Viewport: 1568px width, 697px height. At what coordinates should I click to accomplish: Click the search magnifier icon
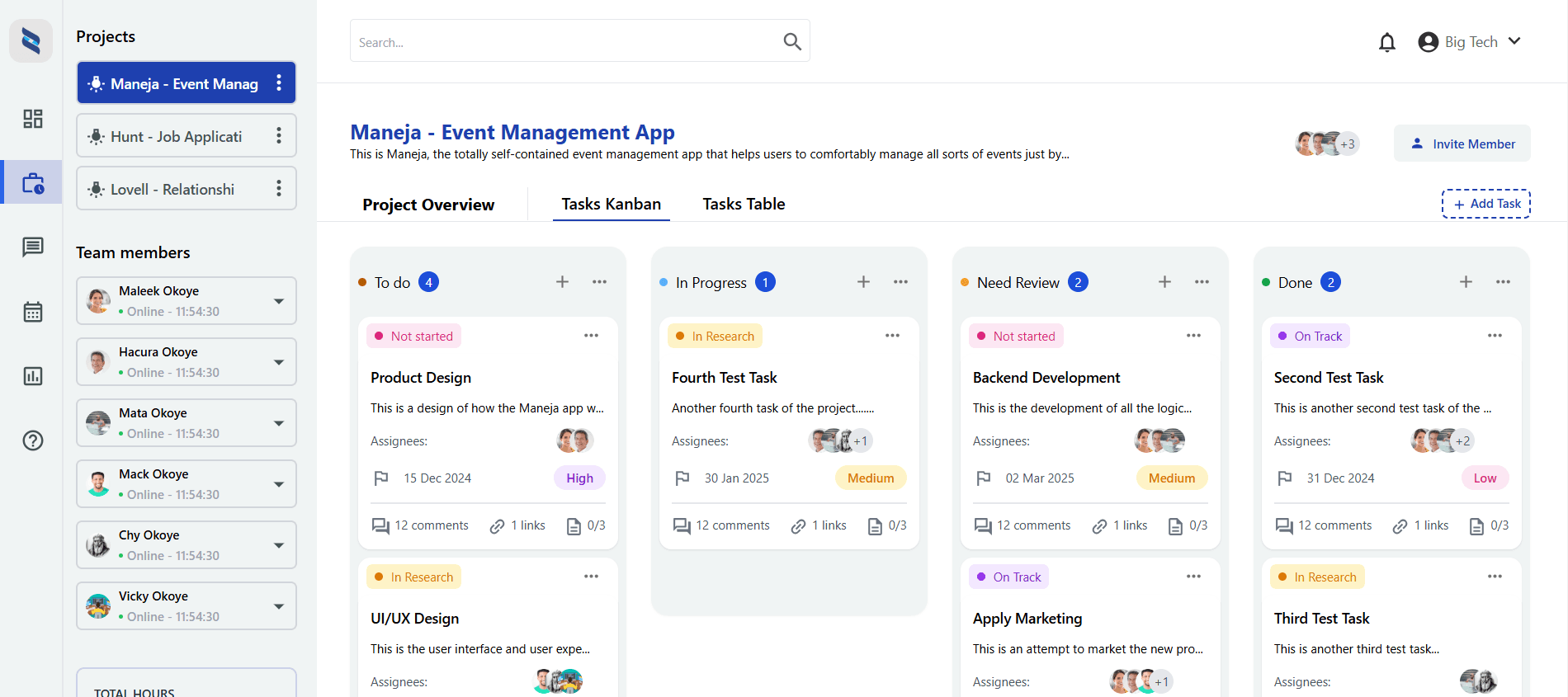click(791, 41)
